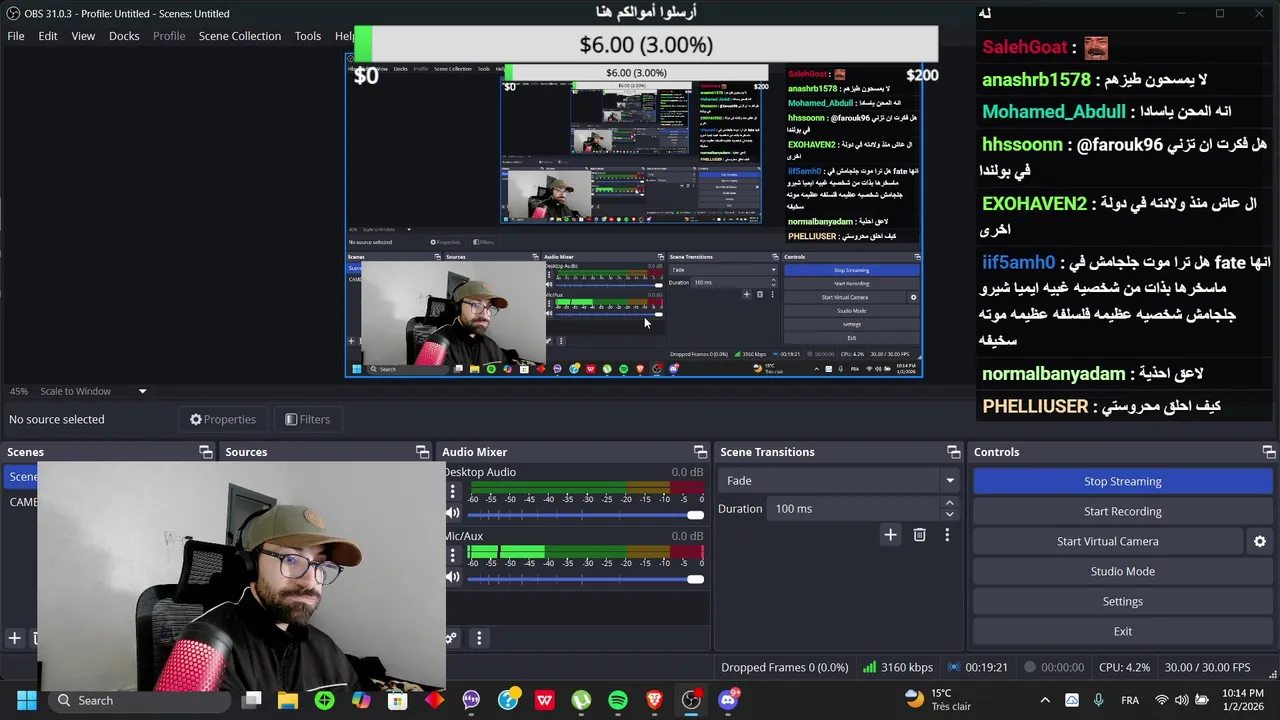Pop out the Sources dock panel
Screen dimensions: 1280x720
click(x=422, y=452)
